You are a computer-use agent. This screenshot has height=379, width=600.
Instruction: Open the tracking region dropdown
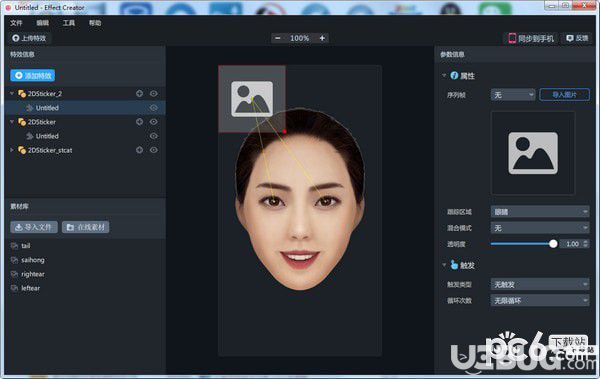tap(540, 212)
